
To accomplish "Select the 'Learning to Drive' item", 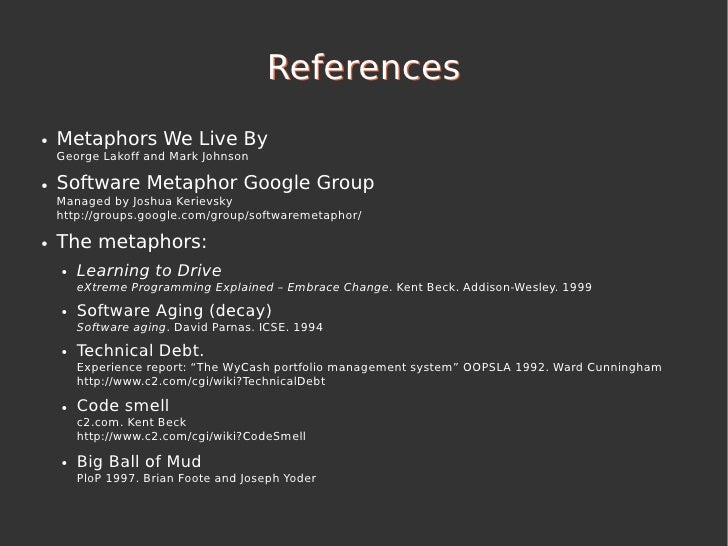I will pyautogui.click(x=149, y=271).
